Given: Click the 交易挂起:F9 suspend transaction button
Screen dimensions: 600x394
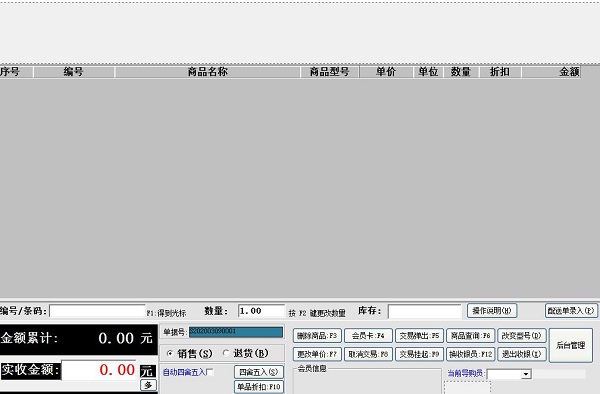Looking at the screenshot, I should tap(419, 354).
